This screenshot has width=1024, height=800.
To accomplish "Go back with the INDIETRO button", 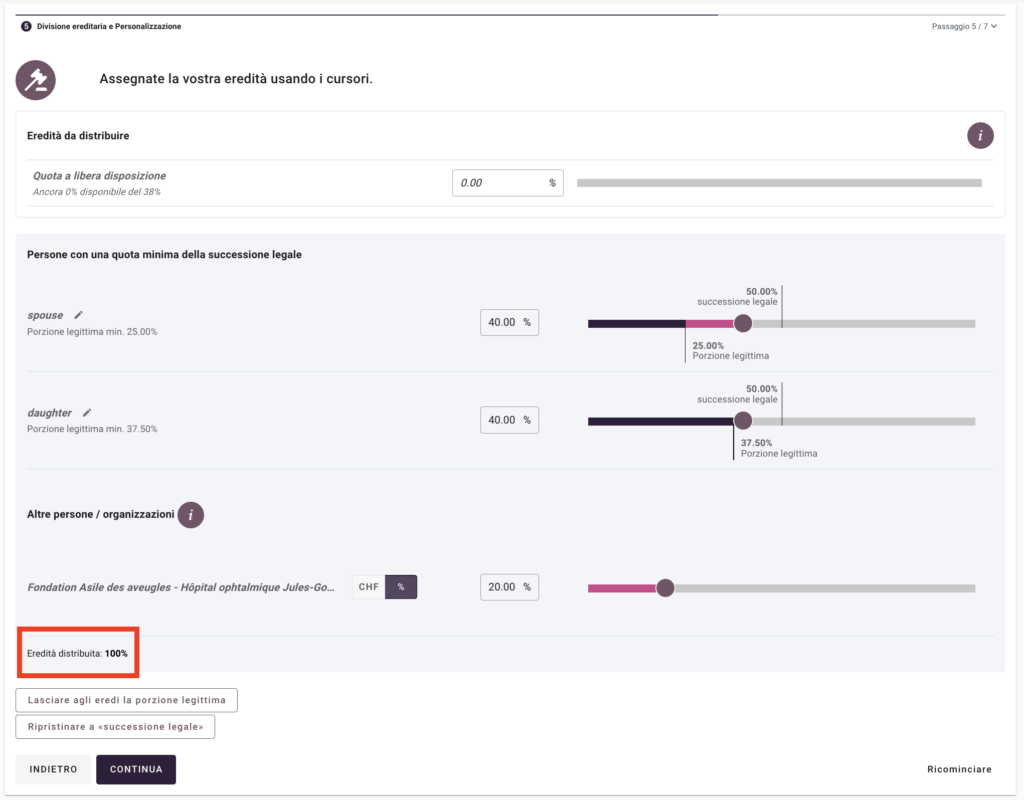I will [53, 769].
